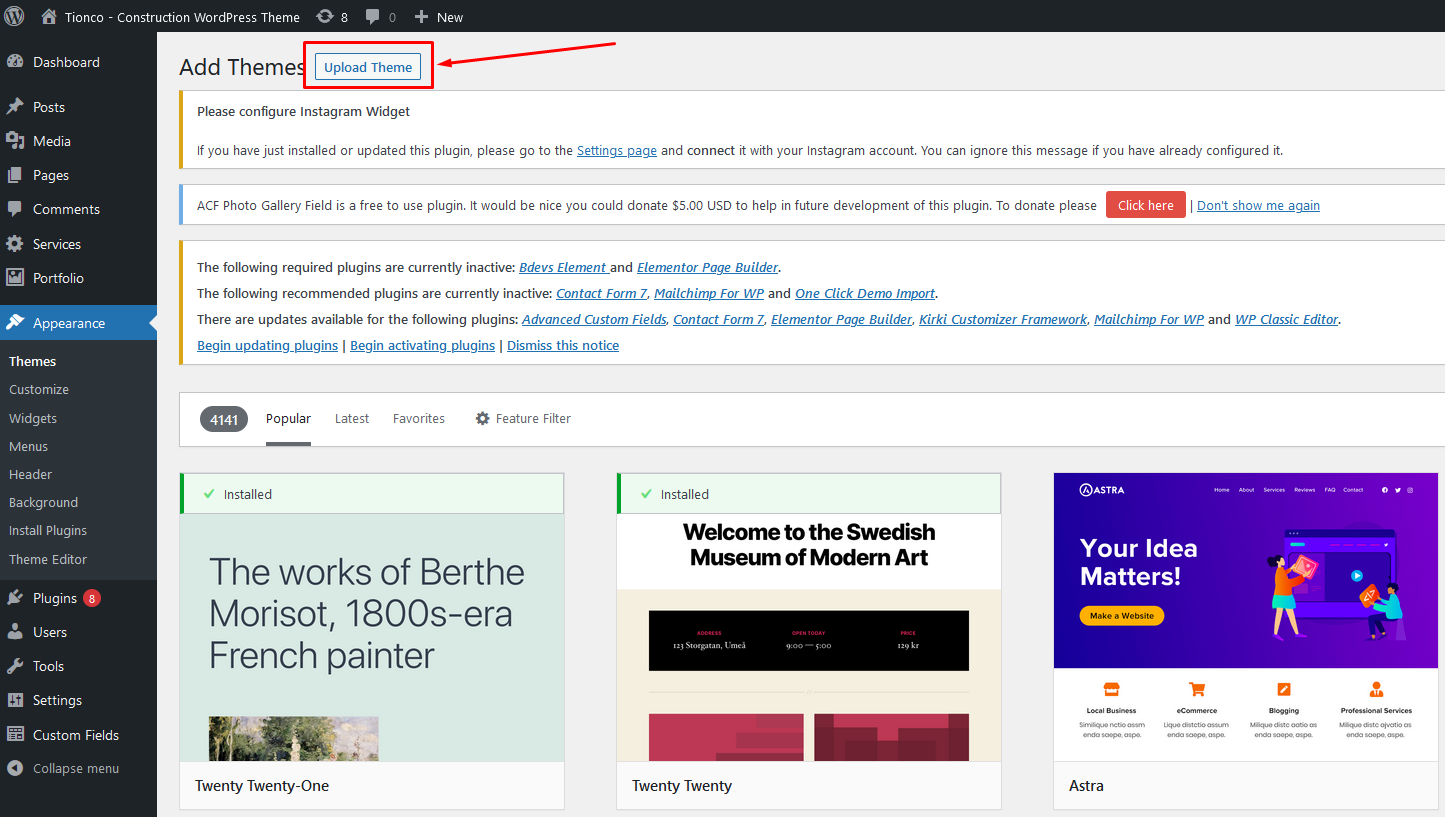Click the Posts pushpin icon
This screenshot has width=1445, height=817.
[15, 106]
